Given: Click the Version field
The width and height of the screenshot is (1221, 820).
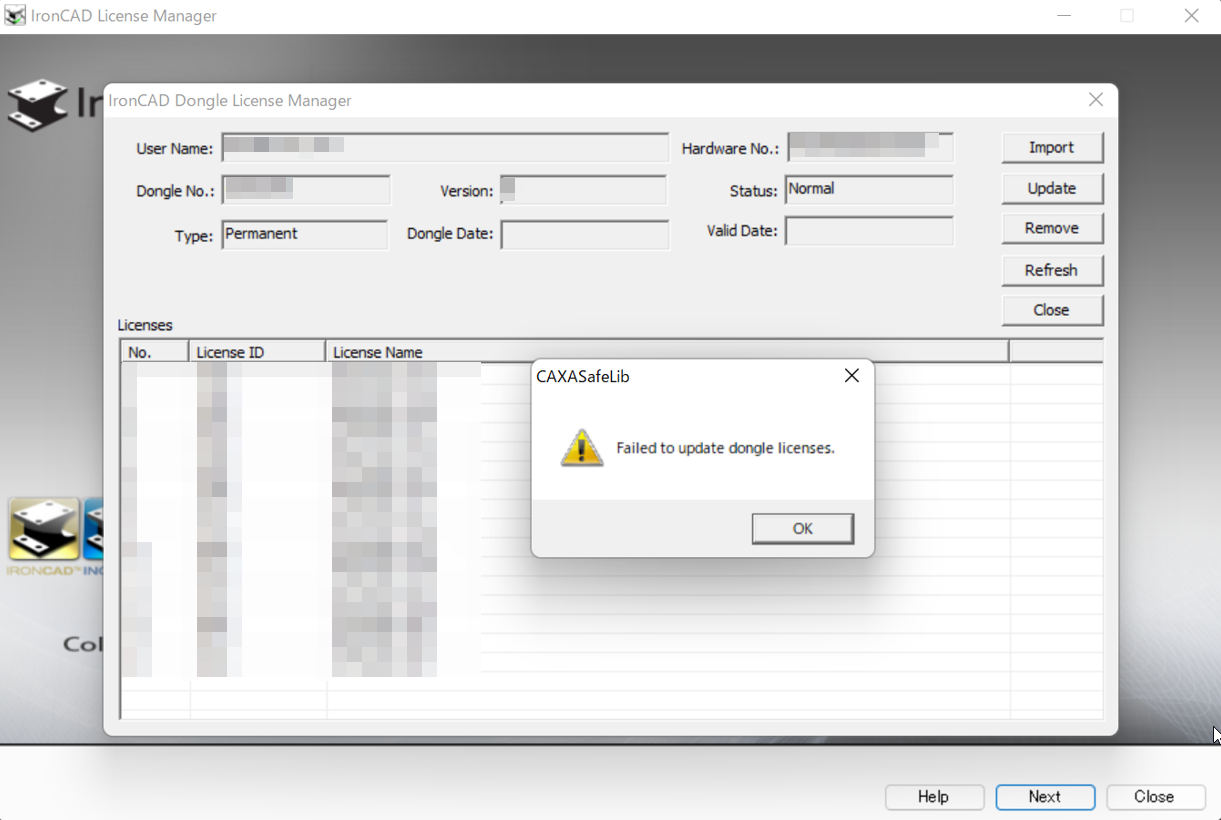Looking at the screenshot, I should [583, 190].
